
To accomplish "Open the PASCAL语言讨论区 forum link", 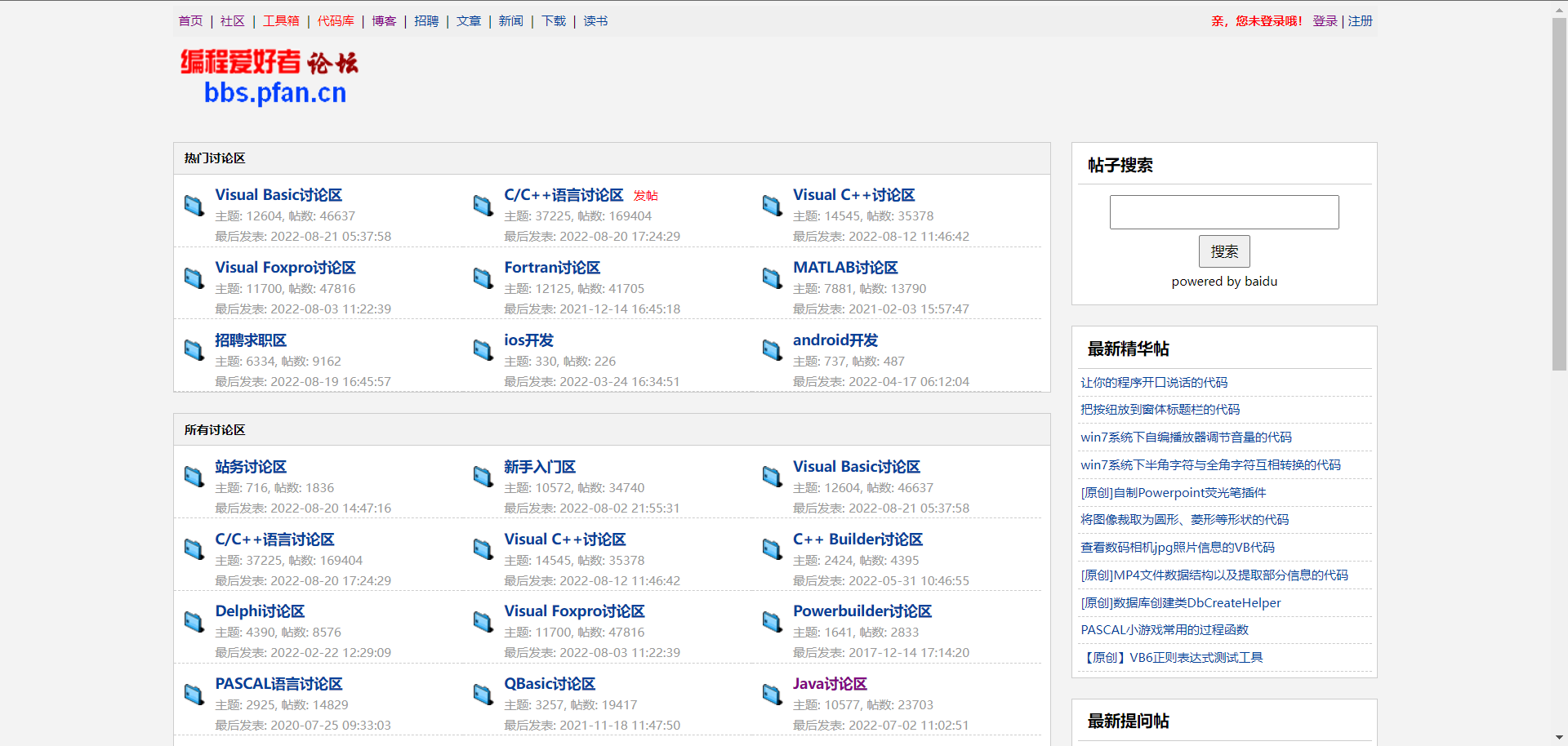I will [x=278, y=684].
